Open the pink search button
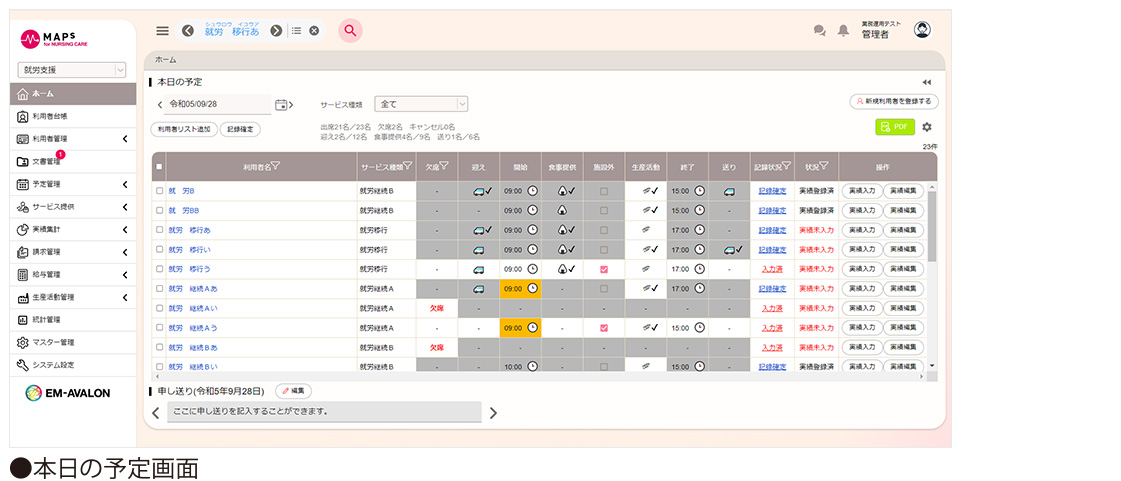This screenshot has height=481, width=1121. (x=350, y=30)
